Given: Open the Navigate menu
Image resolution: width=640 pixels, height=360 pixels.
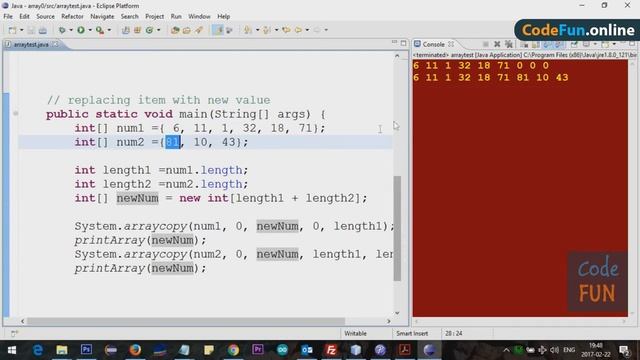Looking at the screenshot, I should click(102, 16).
